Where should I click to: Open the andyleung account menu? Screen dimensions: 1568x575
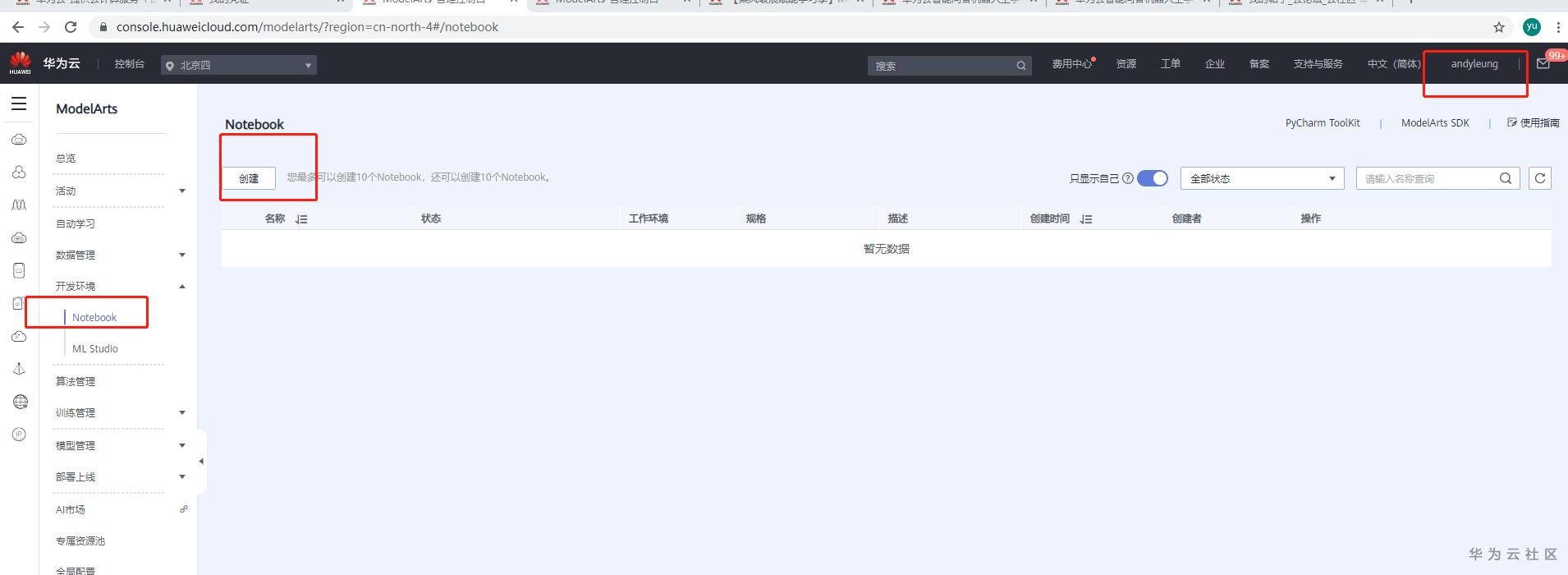[1474, 64]
